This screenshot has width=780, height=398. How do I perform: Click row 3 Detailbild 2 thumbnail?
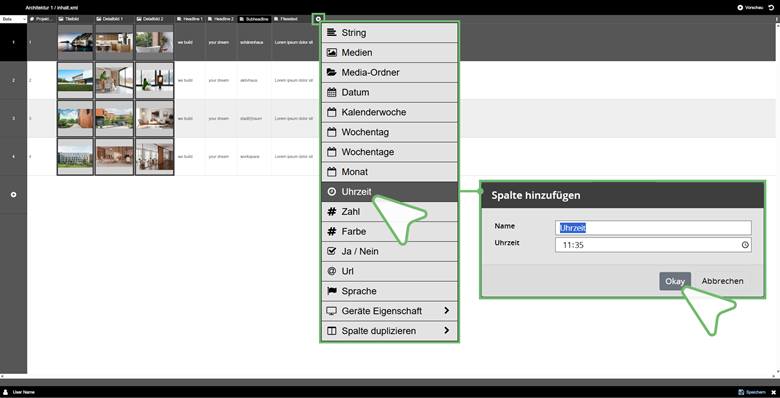point(154,118)
